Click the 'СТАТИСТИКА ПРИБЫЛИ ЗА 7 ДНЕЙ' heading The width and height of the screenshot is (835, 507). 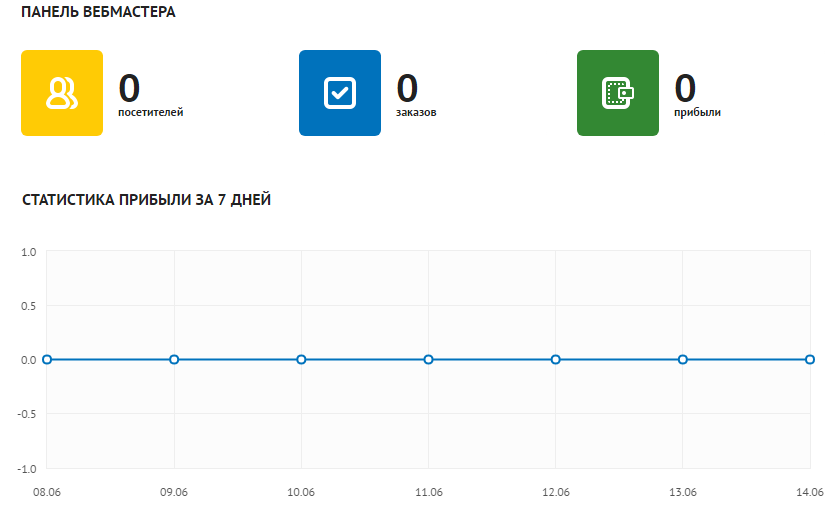coord(146,200)
